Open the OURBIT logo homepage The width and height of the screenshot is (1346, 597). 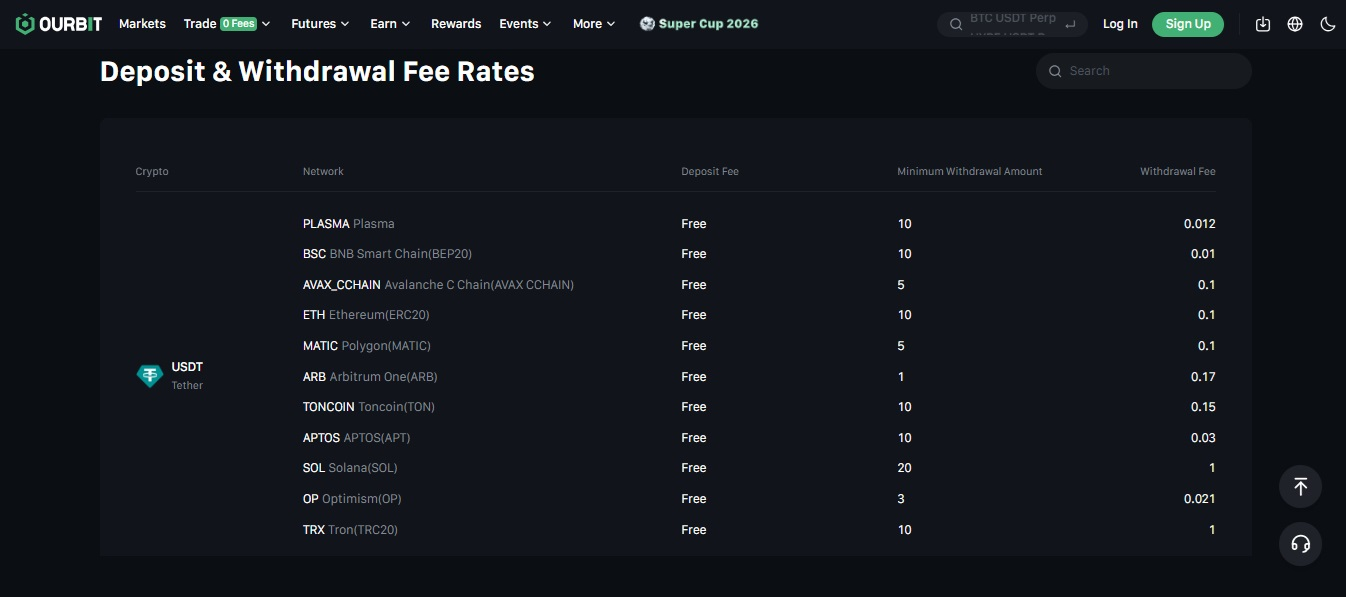[58, 24]
